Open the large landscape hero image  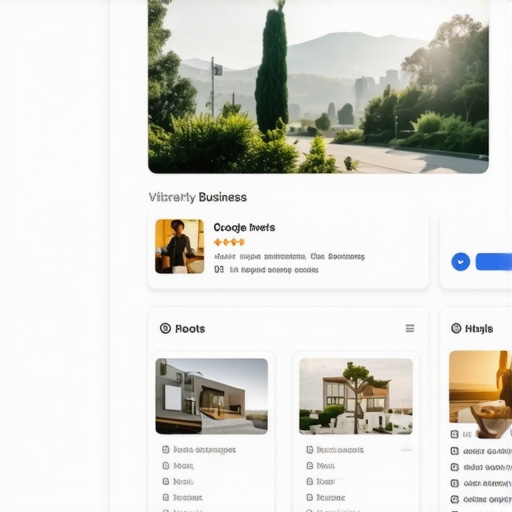click(318, 86)
